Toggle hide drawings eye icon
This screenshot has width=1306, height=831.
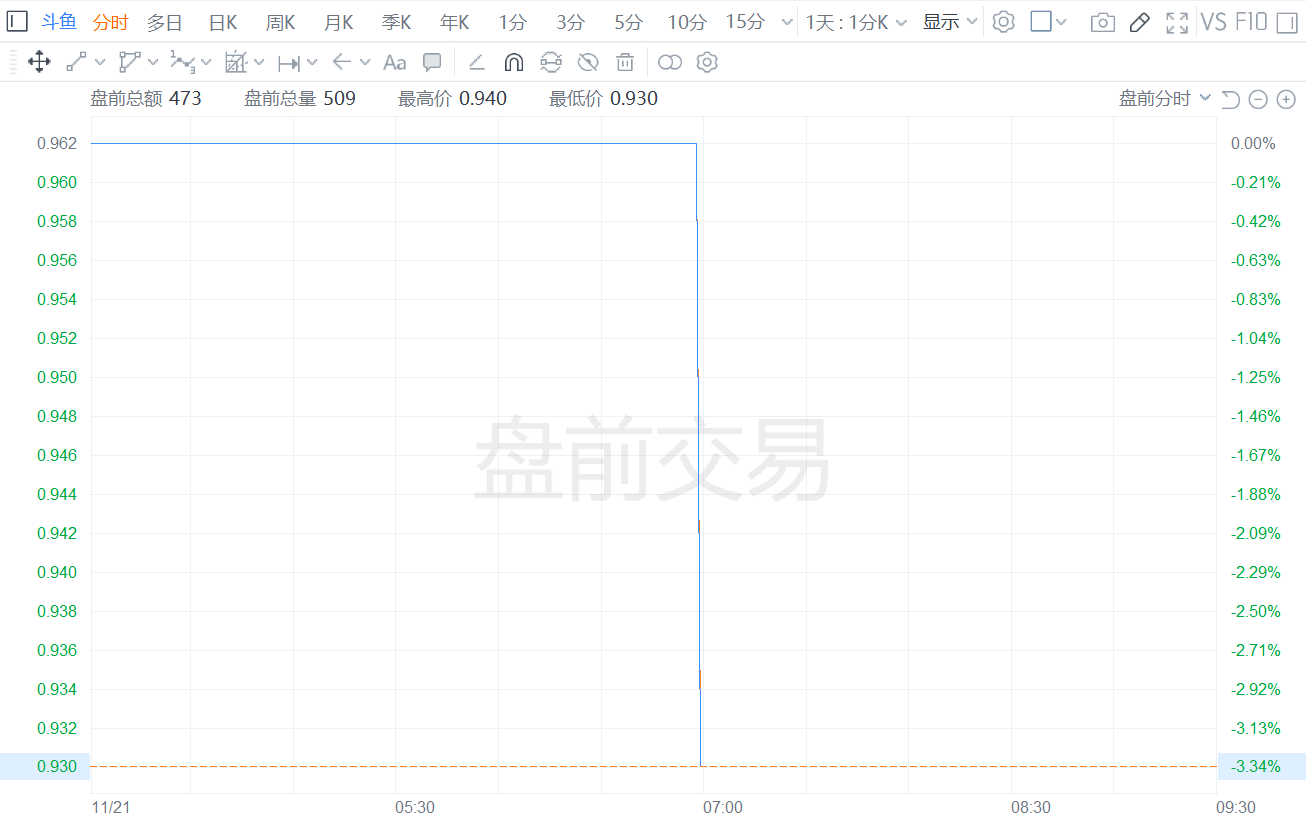(588, 63)
